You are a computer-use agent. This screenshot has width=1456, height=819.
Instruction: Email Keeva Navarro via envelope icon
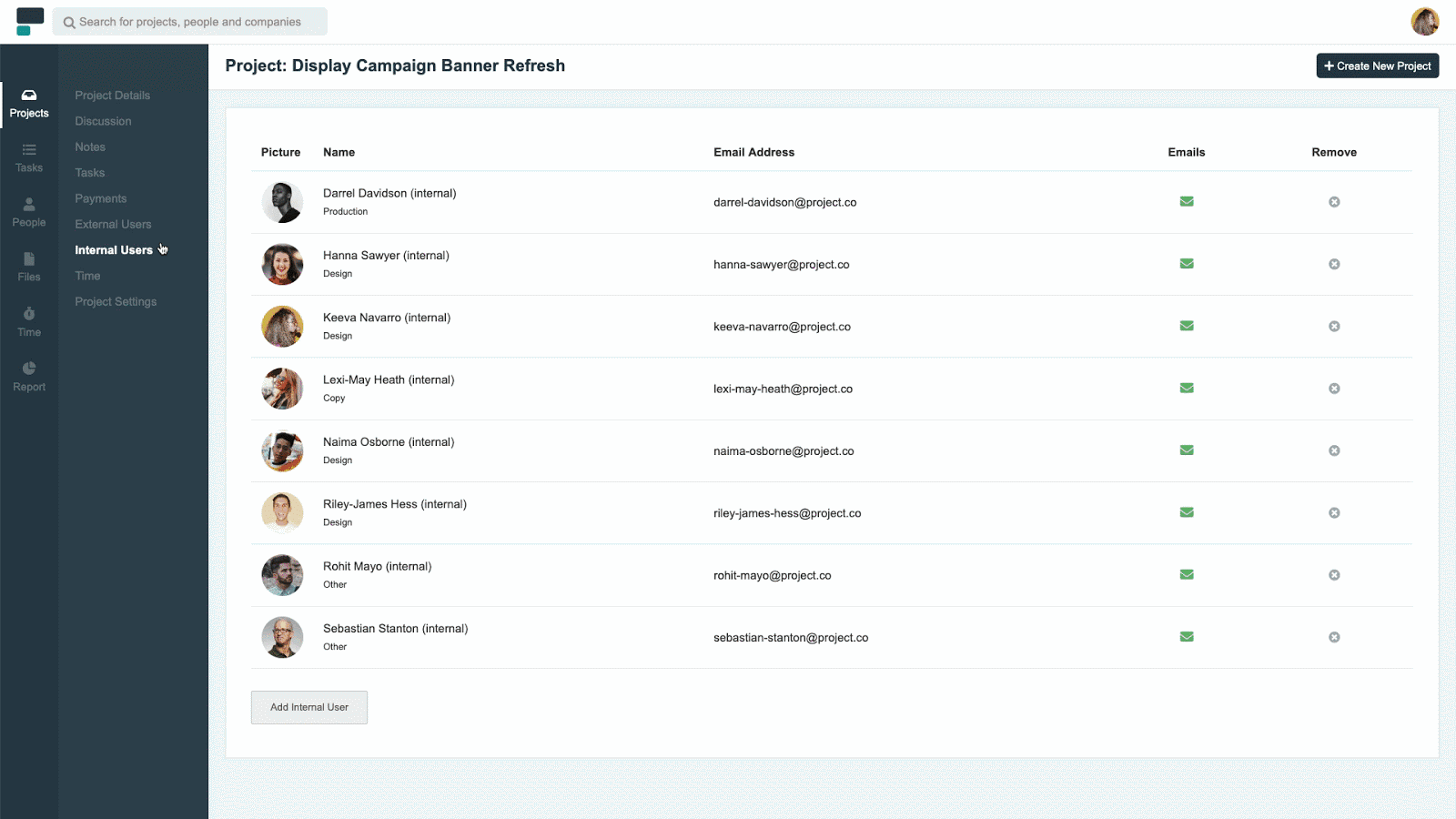click(x=1187, y=326)
